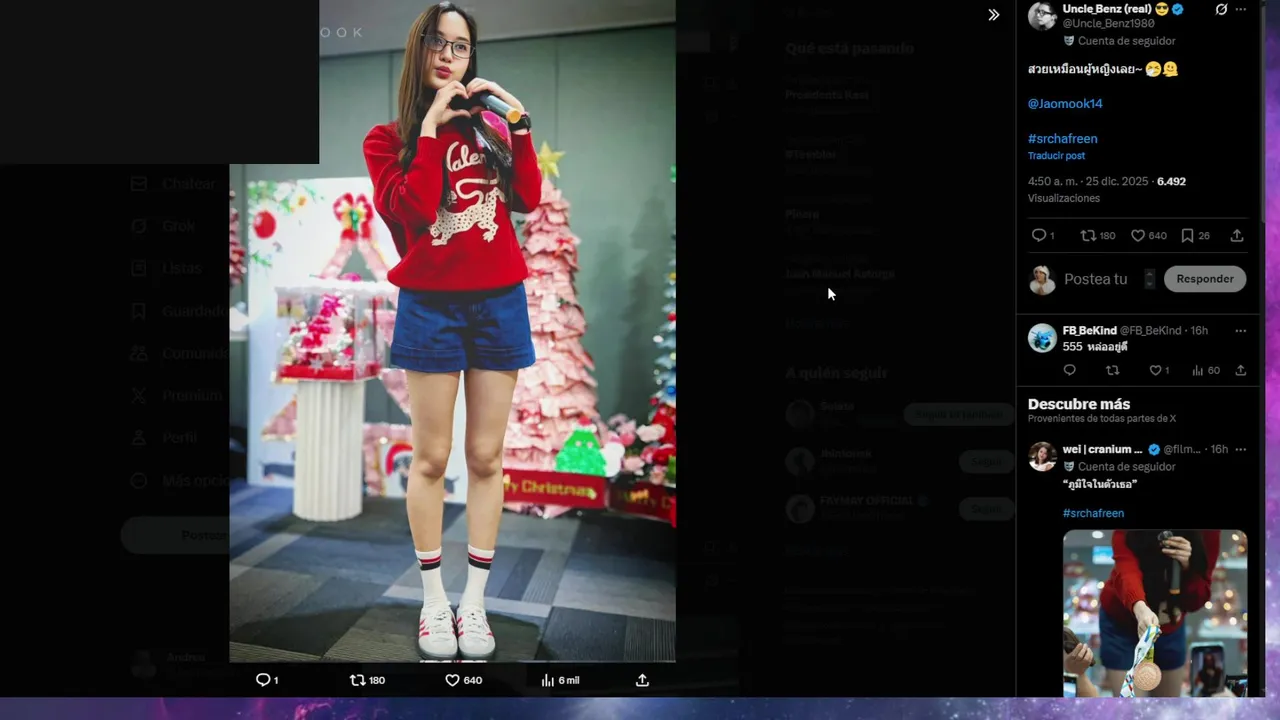Share FB_BeKind comment
The image size is (1280, 720).
(1241, 370)
